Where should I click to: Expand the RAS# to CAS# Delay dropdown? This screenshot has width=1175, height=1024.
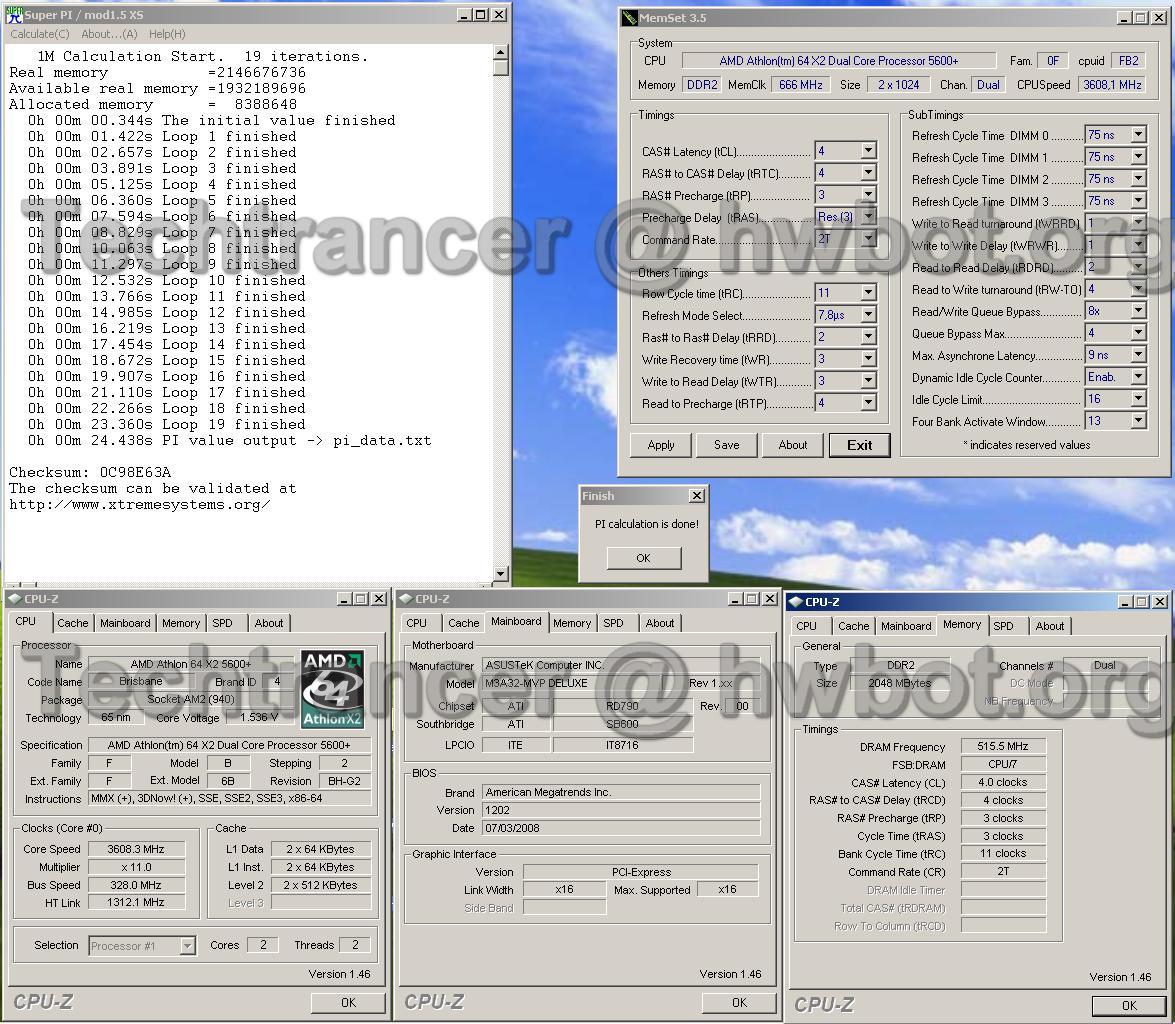[x=868, y=172]
